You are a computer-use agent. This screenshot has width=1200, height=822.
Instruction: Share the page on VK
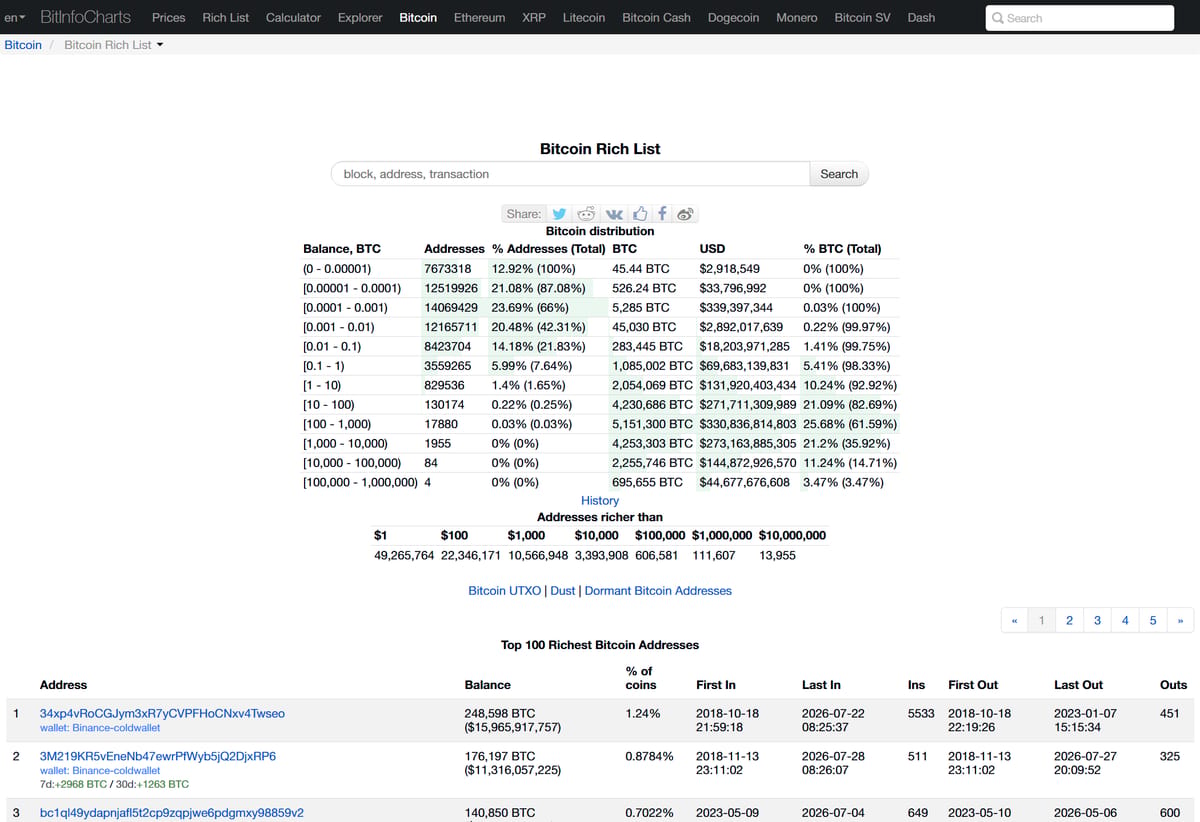pyautogui.click(x=614, y=214)
